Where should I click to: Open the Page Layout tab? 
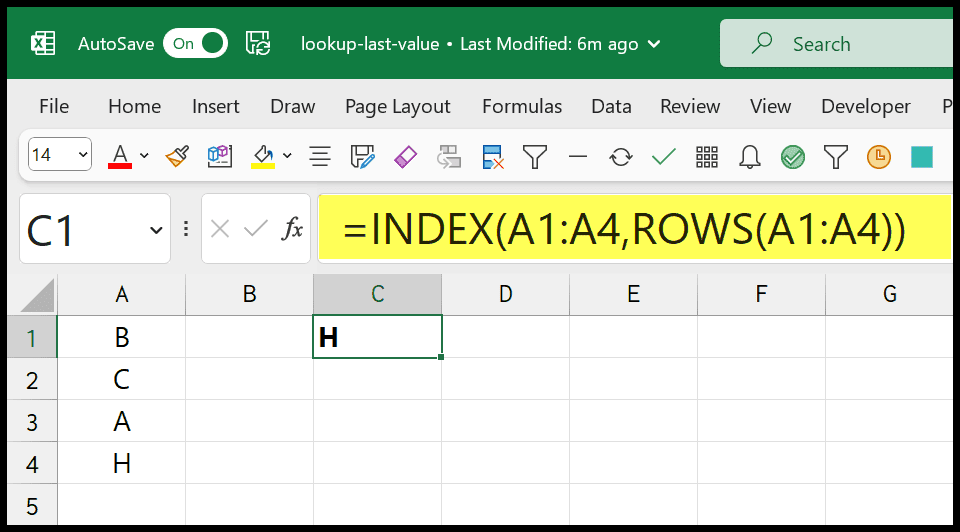(397, 107)
